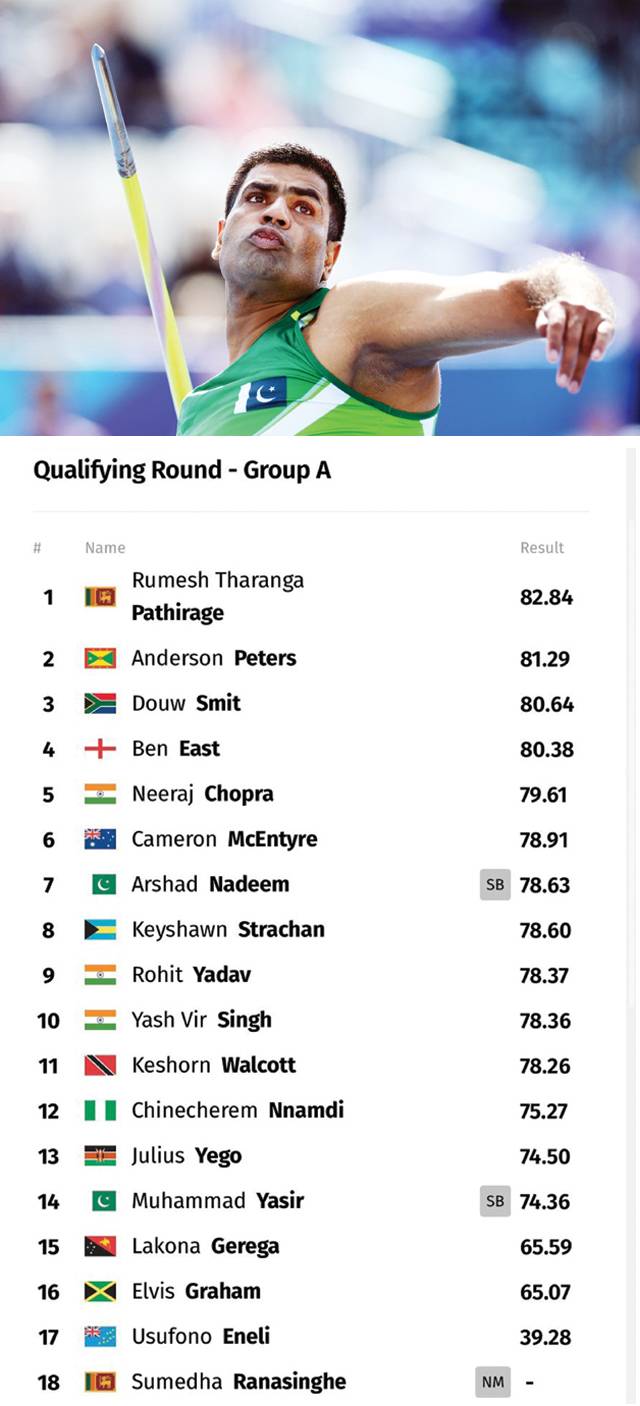The width and height of the screenshot is (640, 1406).
Task: Click the England flag next to Ben East
Action: coord(100,748)
